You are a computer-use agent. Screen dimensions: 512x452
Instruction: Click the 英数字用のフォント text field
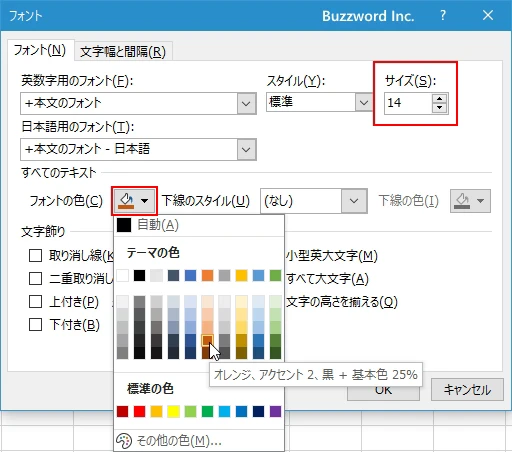129,103
